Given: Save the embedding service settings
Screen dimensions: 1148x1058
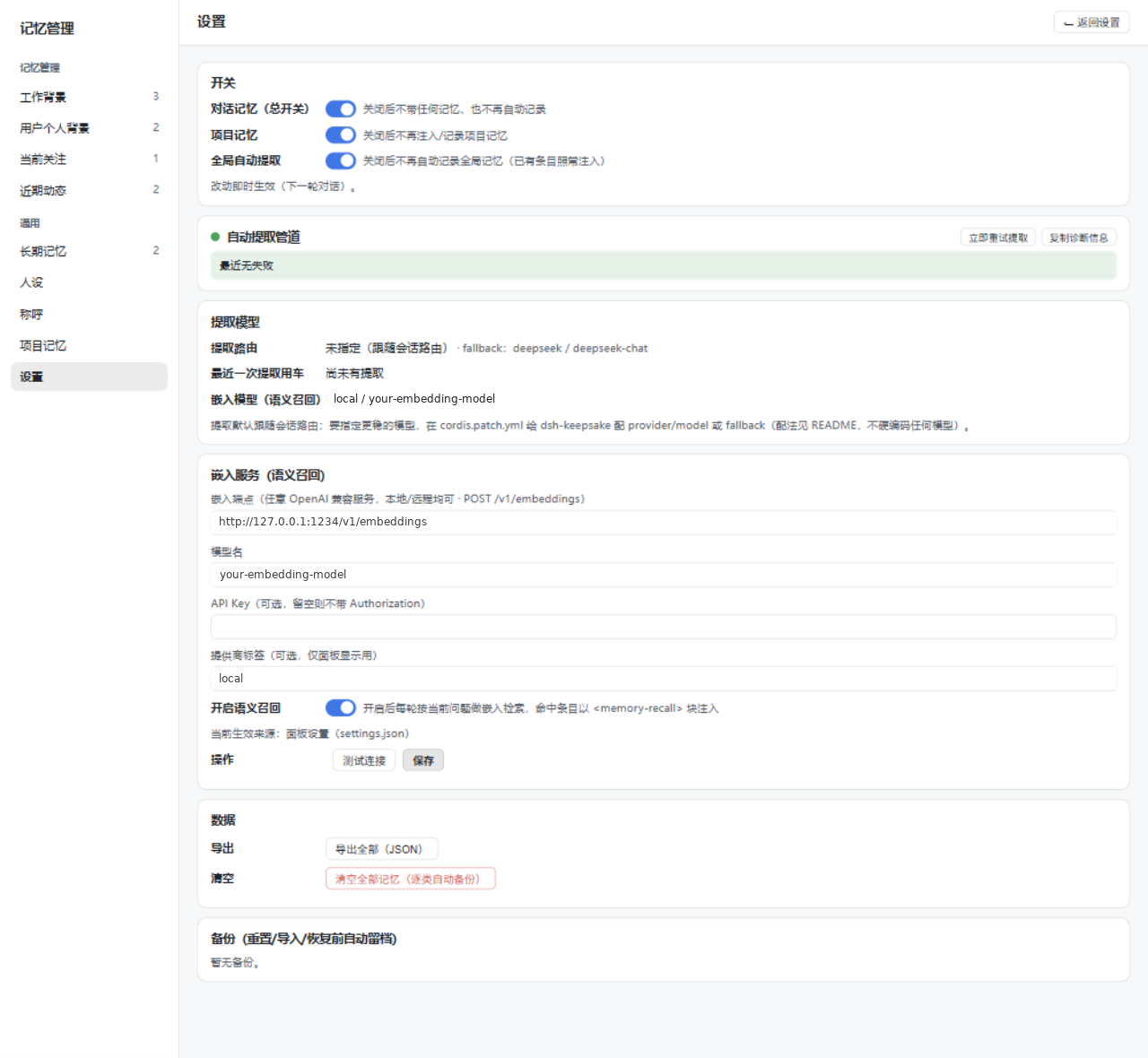Looking at the screenshot, I should point(423,760).
